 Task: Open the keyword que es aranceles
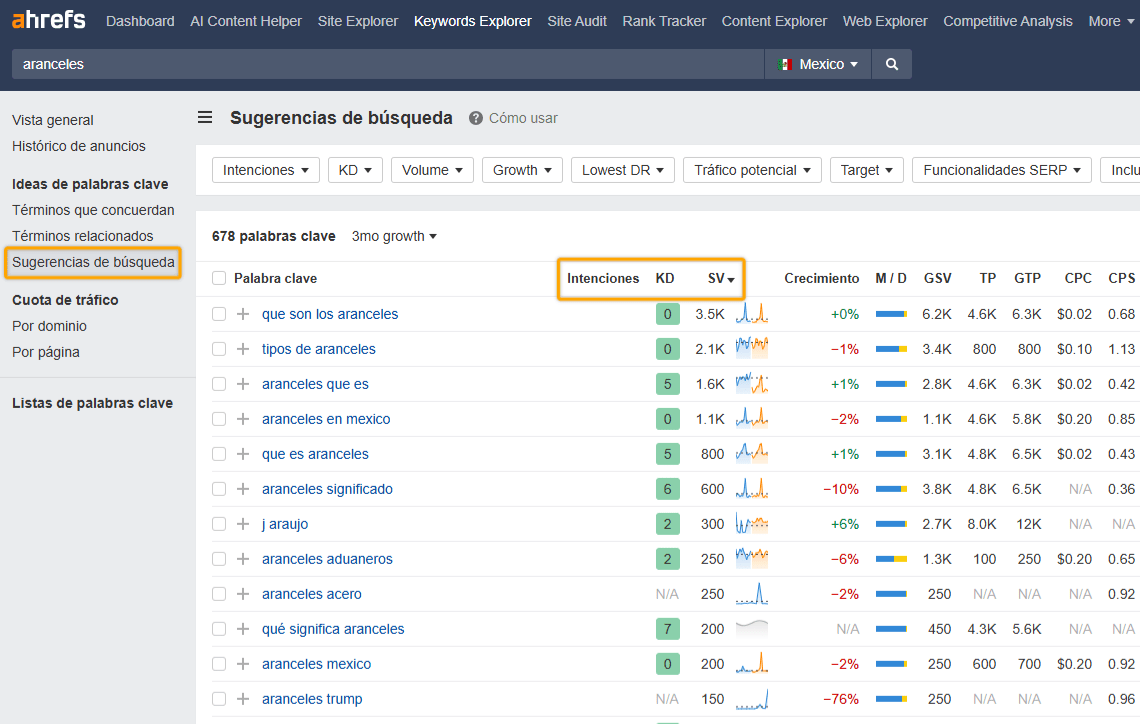[x=314, y=453]
